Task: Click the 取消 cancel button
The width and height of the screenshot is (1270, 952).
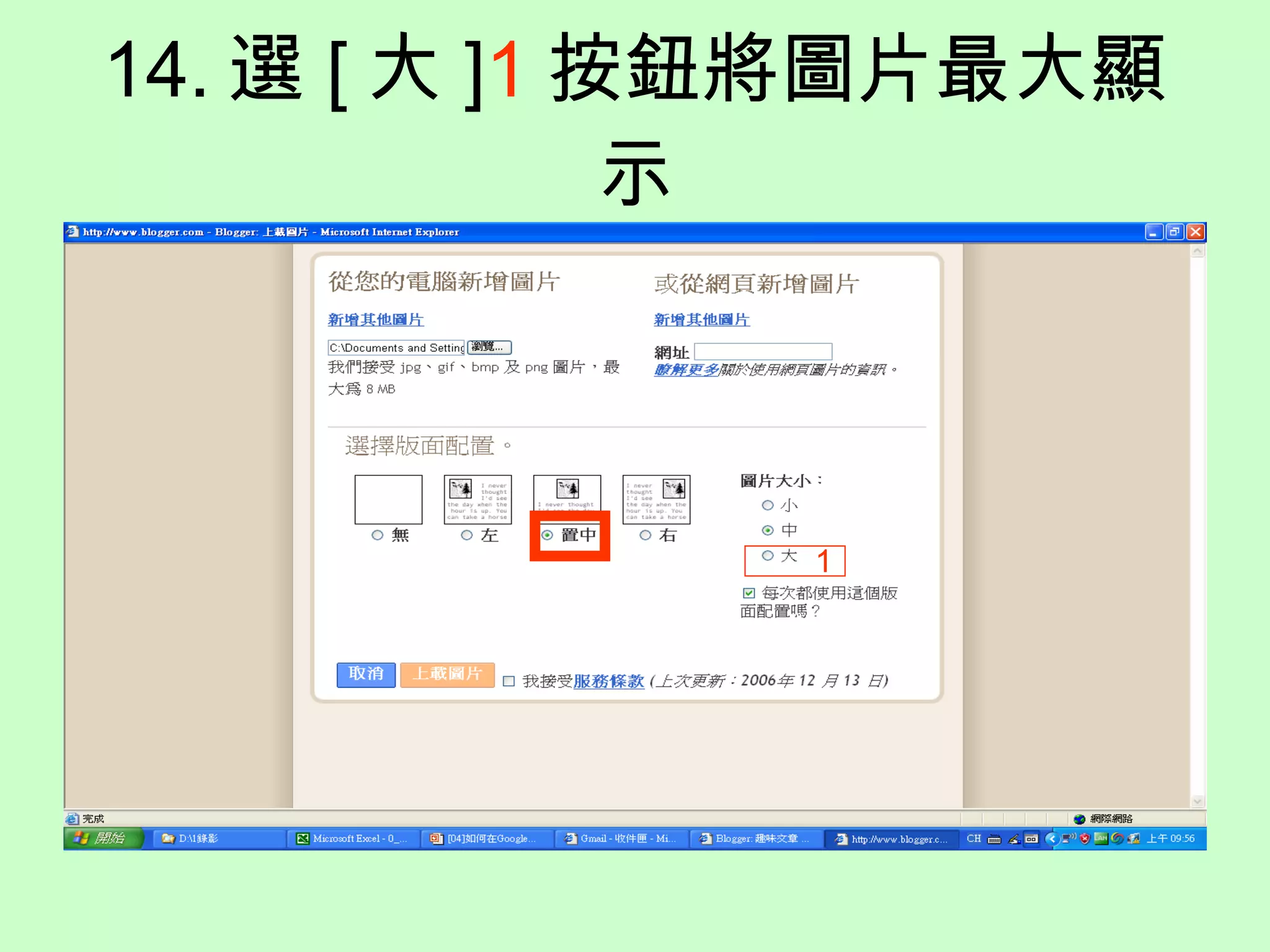Action: pos(366,674)
